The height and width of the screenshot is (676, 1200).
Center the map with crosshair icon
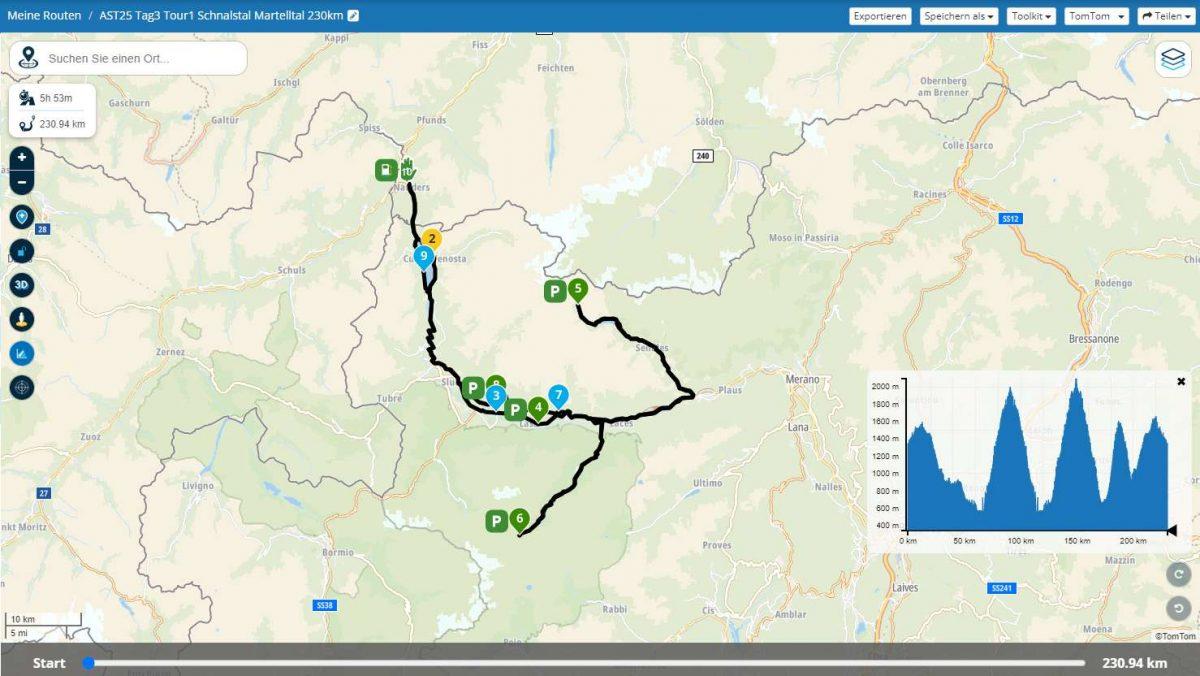click(x=22, y=387)
